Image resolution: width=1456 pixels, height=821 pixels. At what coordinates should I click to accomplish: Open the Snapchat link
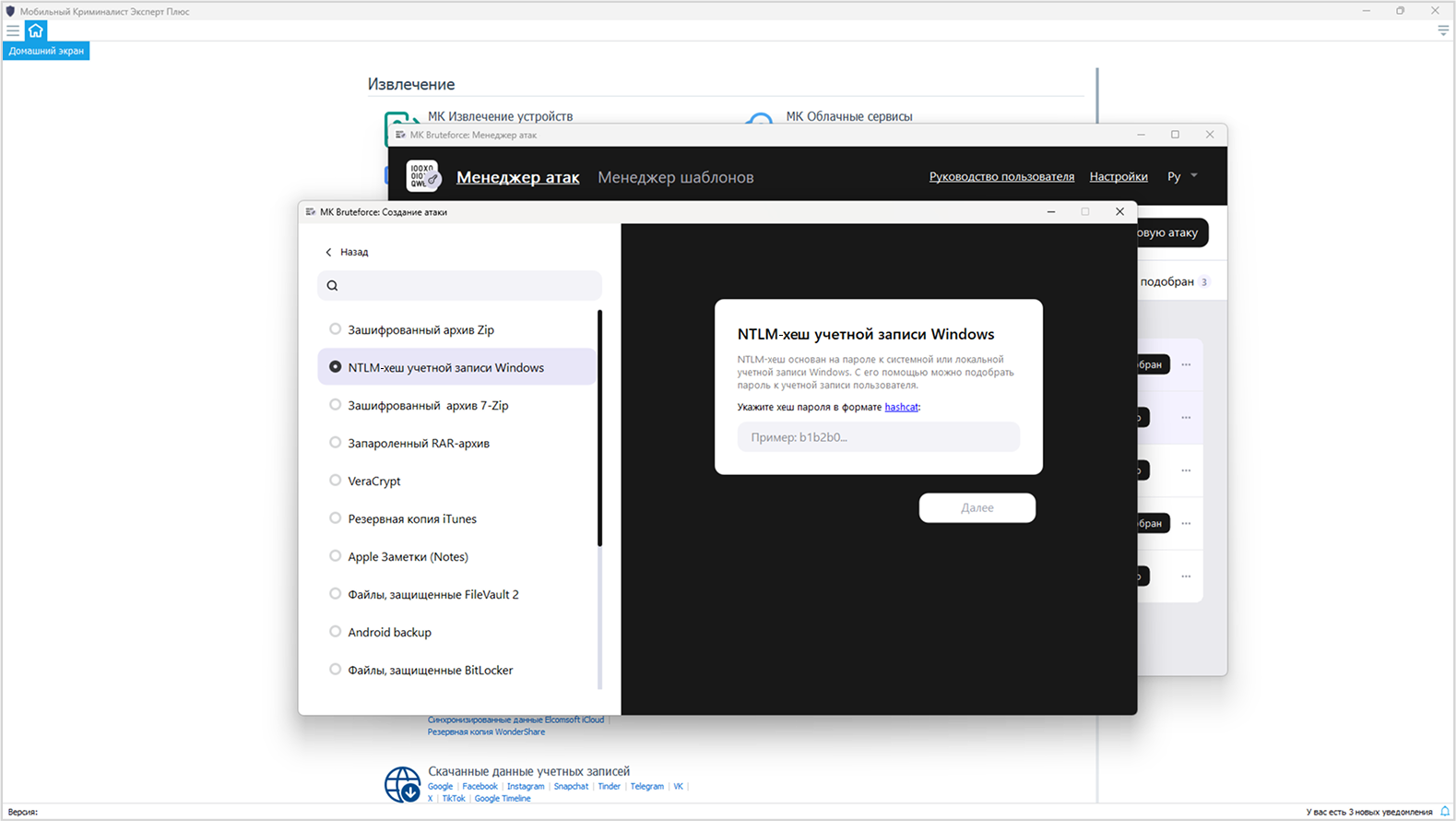coord(571,787)
